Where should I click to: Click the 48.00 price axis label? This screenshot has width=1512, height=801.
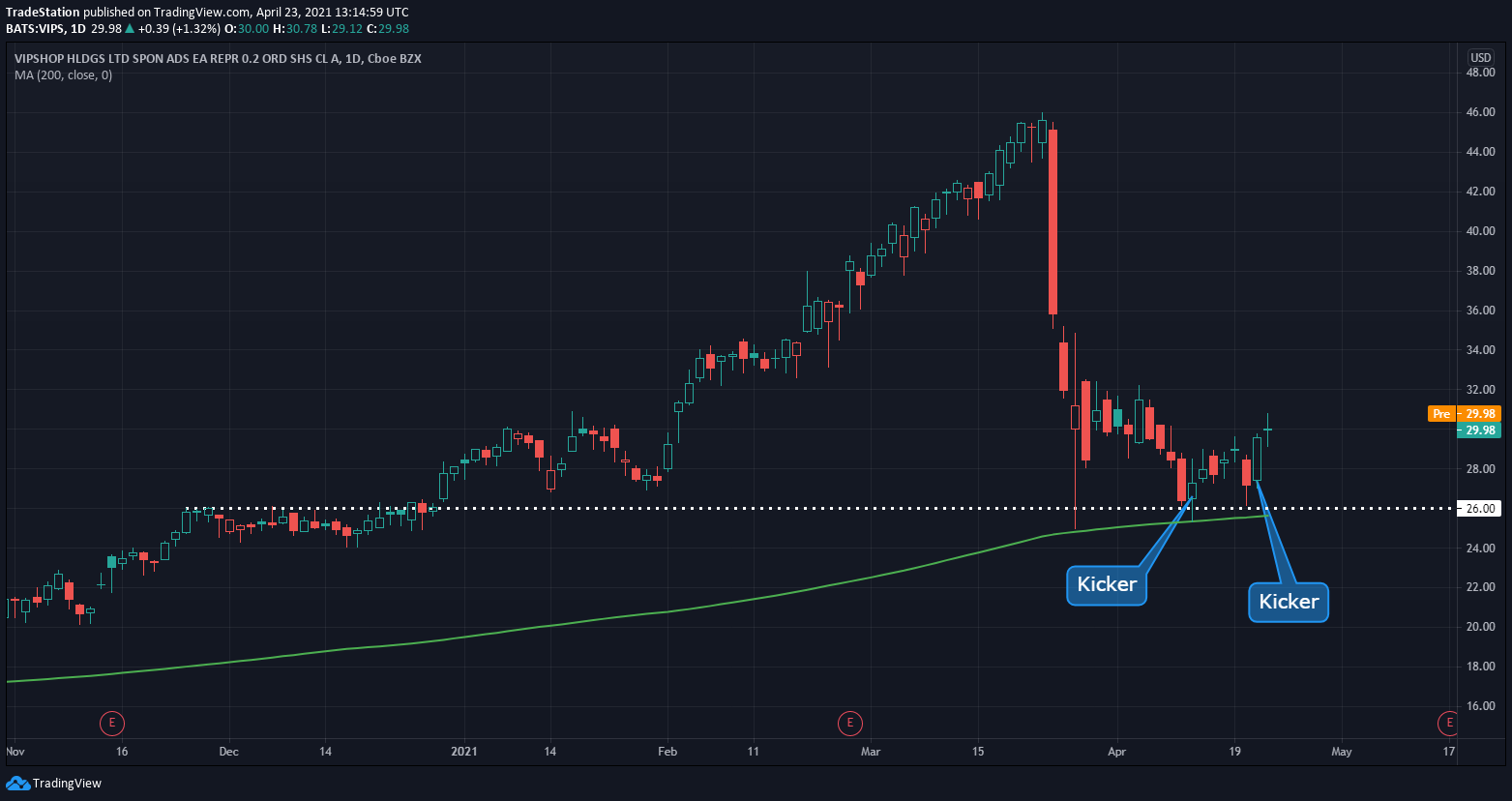pos(1480,73)
